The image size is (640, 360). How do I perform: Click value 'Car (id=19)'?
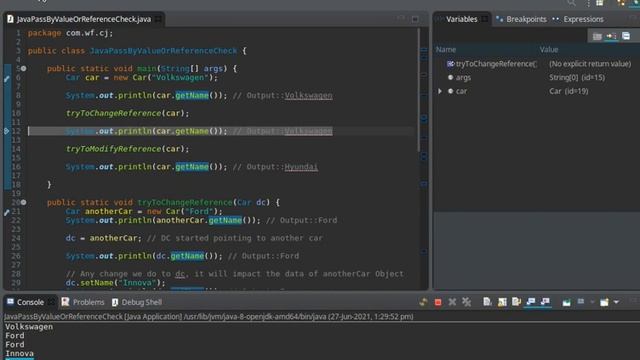click(569, 91)
